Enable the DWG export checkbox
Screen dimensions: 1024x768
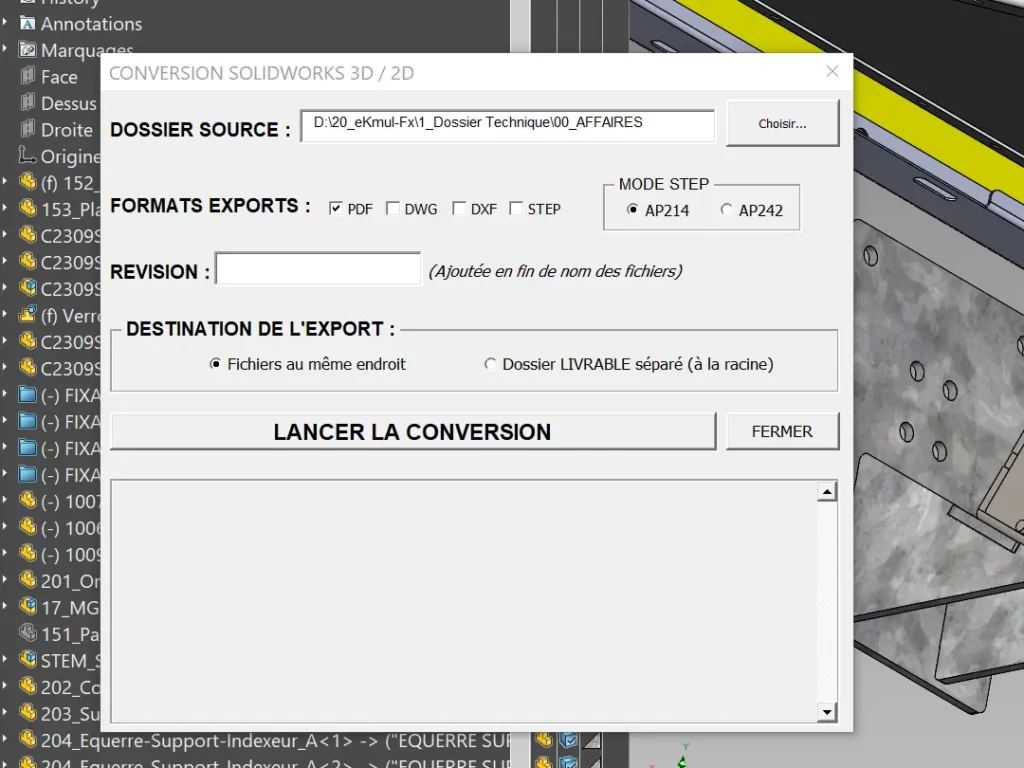395,208
